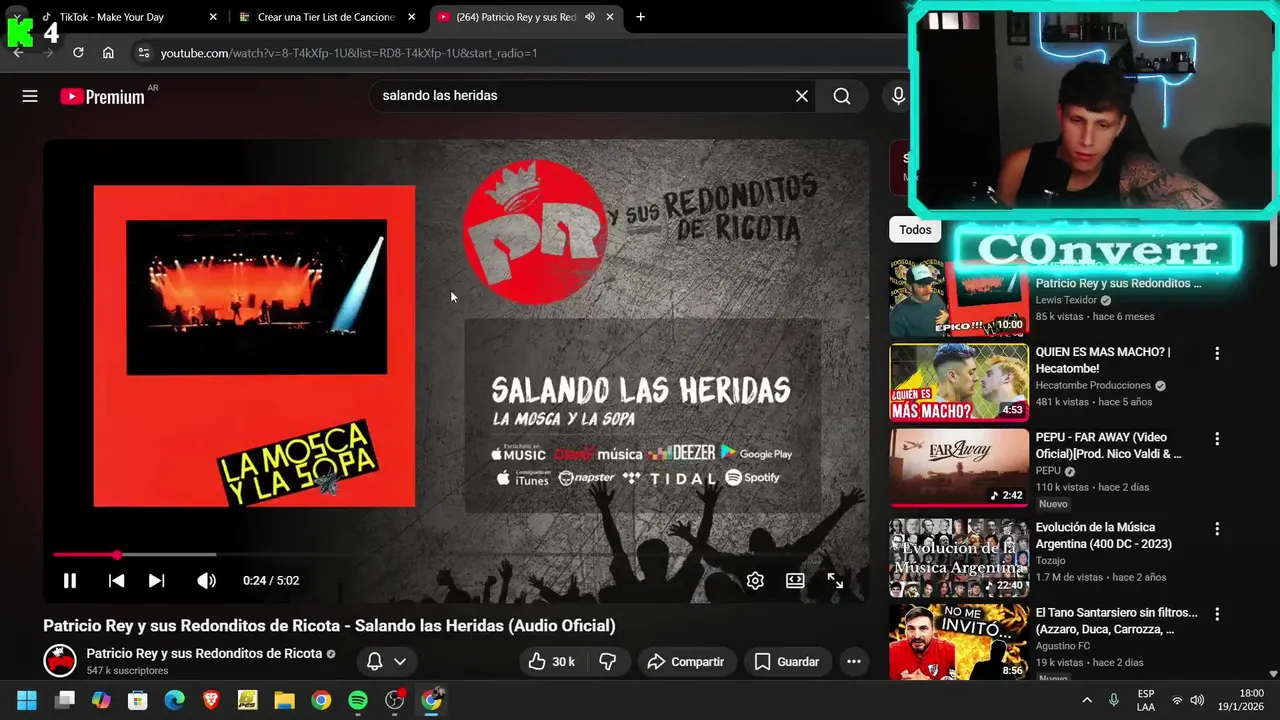This screenshot has height=720, width=1280.
Task: Open Evolución de la Música Argentina thumbnail
Action: 959,558
